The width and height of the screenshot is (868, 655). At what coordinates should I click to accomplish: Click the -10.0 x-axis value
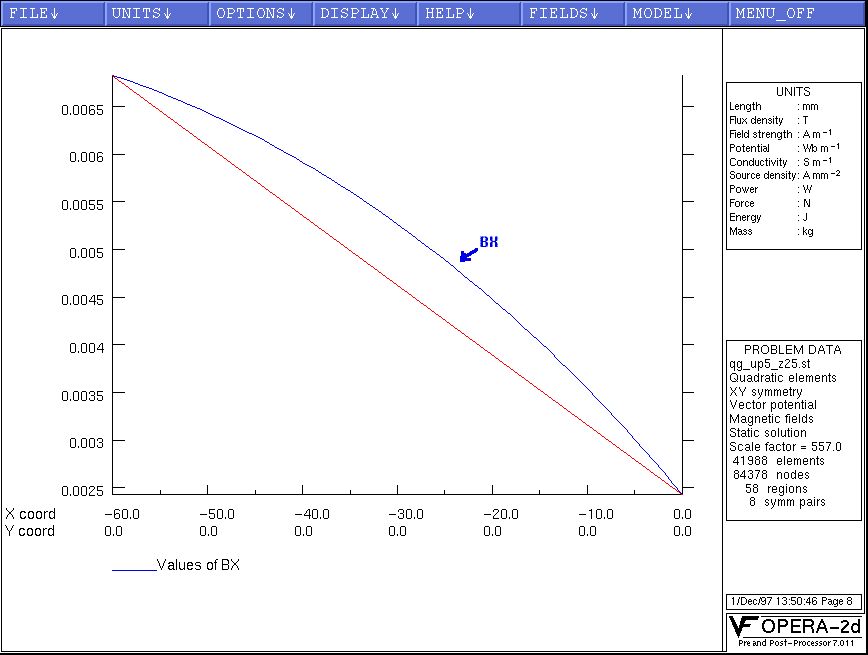596,514
